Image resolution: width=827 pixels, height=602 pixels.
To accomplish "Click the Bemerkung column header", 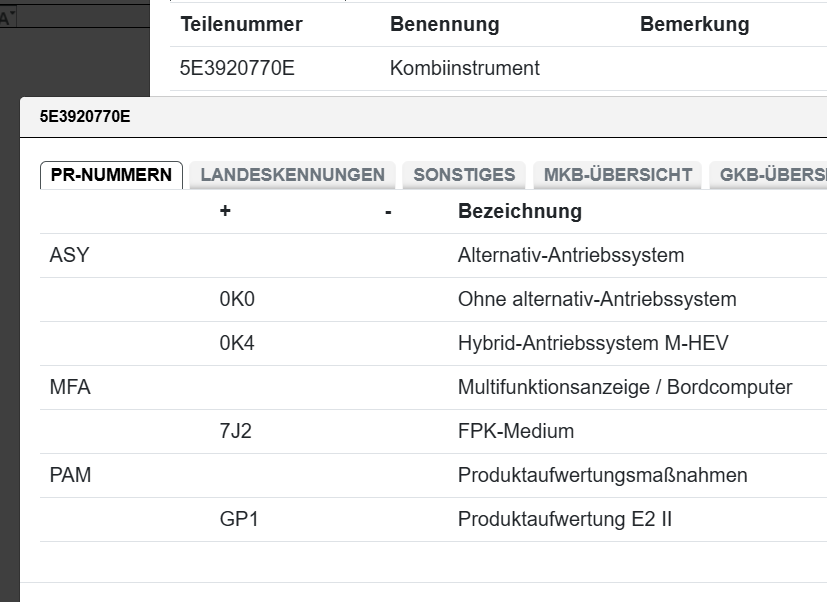I will tap(694, 25).
